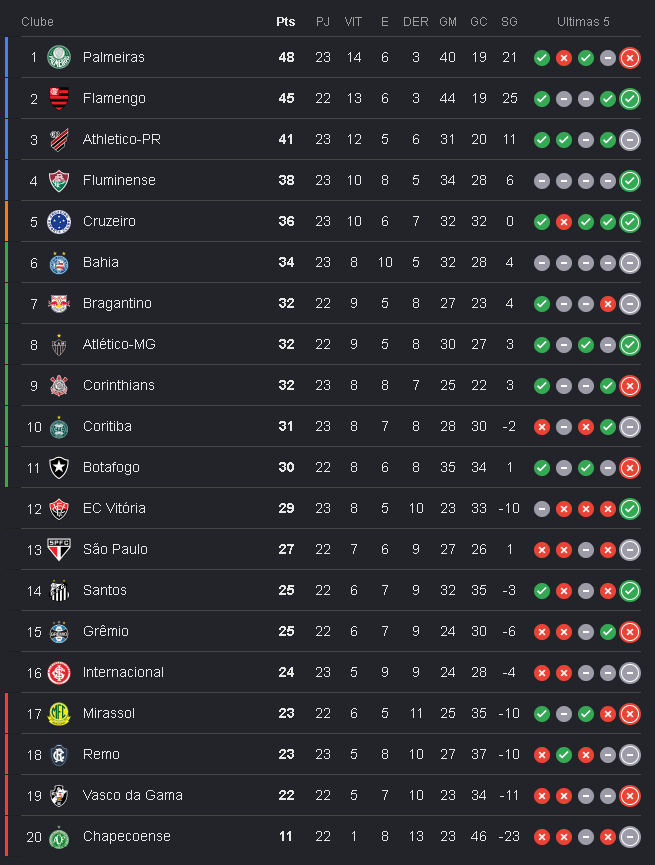Image resolution: width=655 pixels, height=865 pixels.
Task: Click the Chapecoense green crest
Action: pyautogui.click(x=59, y=837)
